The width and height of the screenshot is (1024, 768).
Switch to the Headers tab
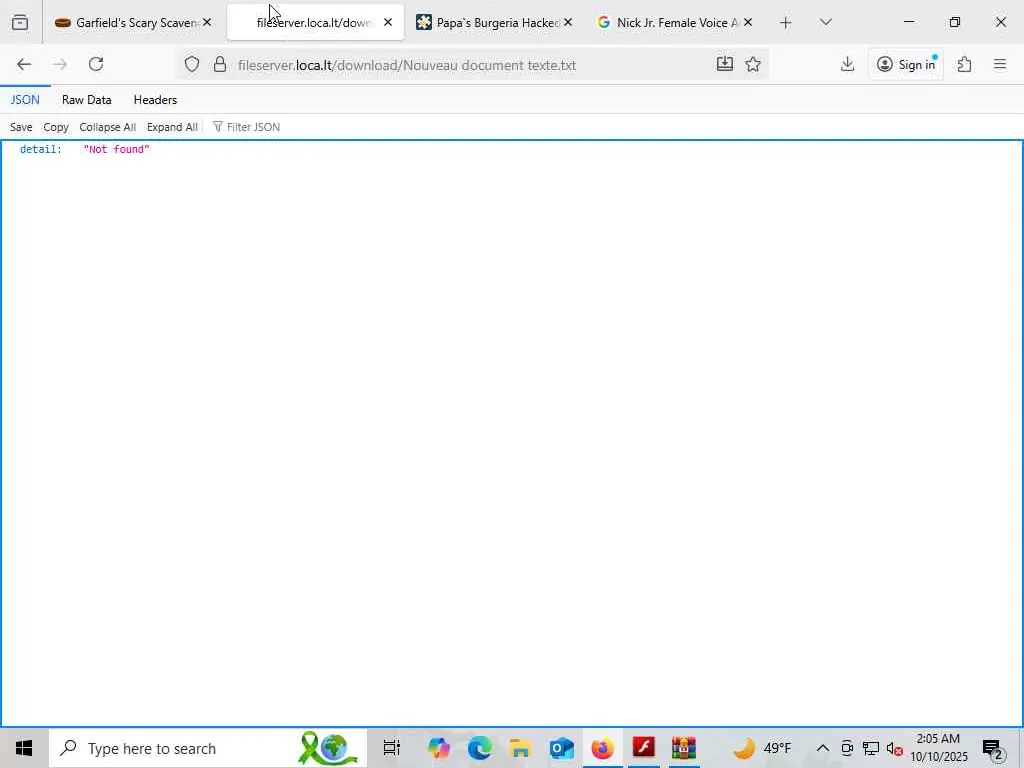(x=155, y=100)
